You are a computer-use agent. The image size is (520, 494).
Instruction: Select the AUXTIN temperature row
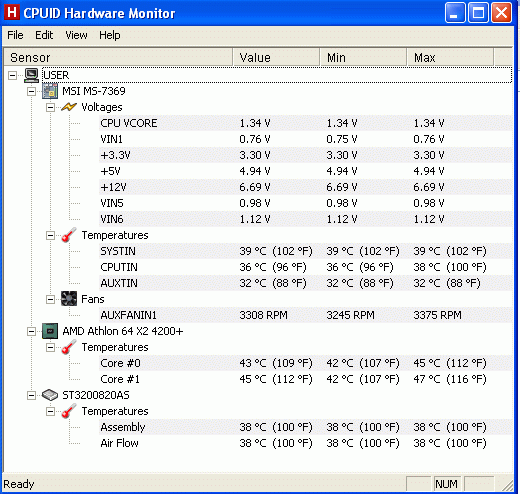[306, 283]
